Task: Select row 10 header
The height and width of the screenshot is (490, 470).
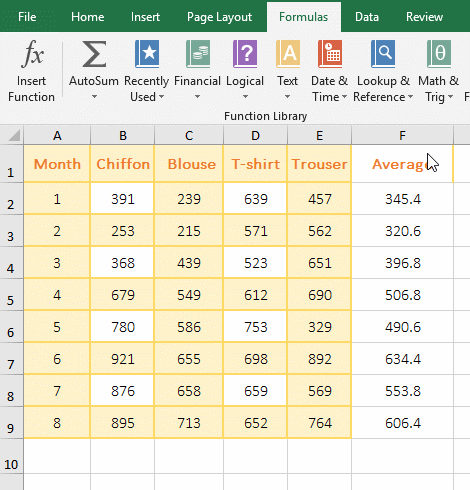Action: [11, 456]
